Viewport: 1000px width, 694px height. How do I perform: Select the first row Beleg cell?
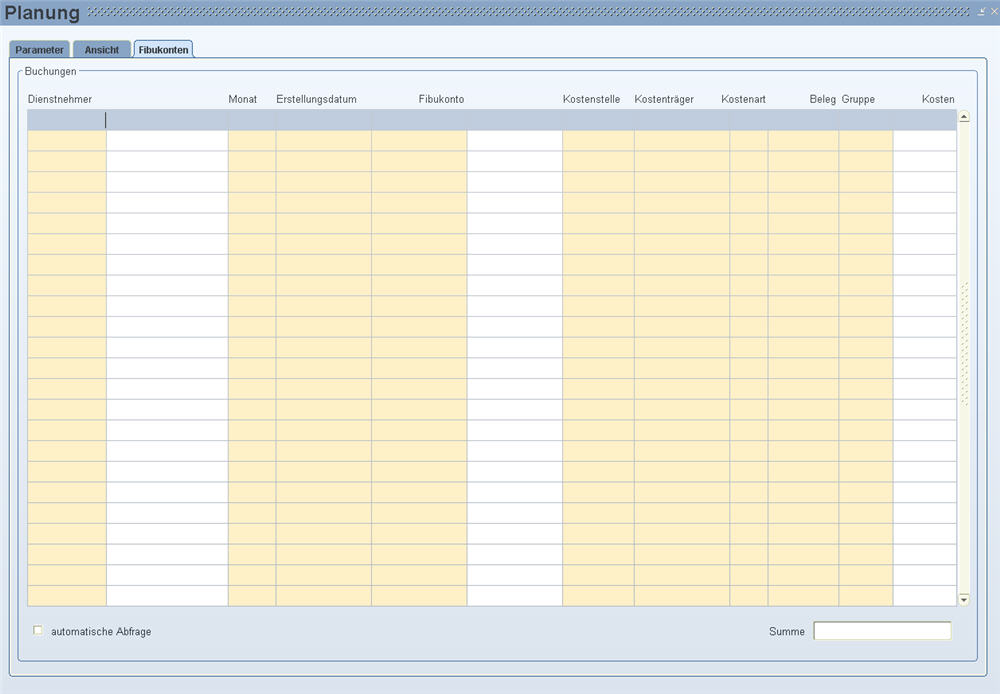pos(803,120)
